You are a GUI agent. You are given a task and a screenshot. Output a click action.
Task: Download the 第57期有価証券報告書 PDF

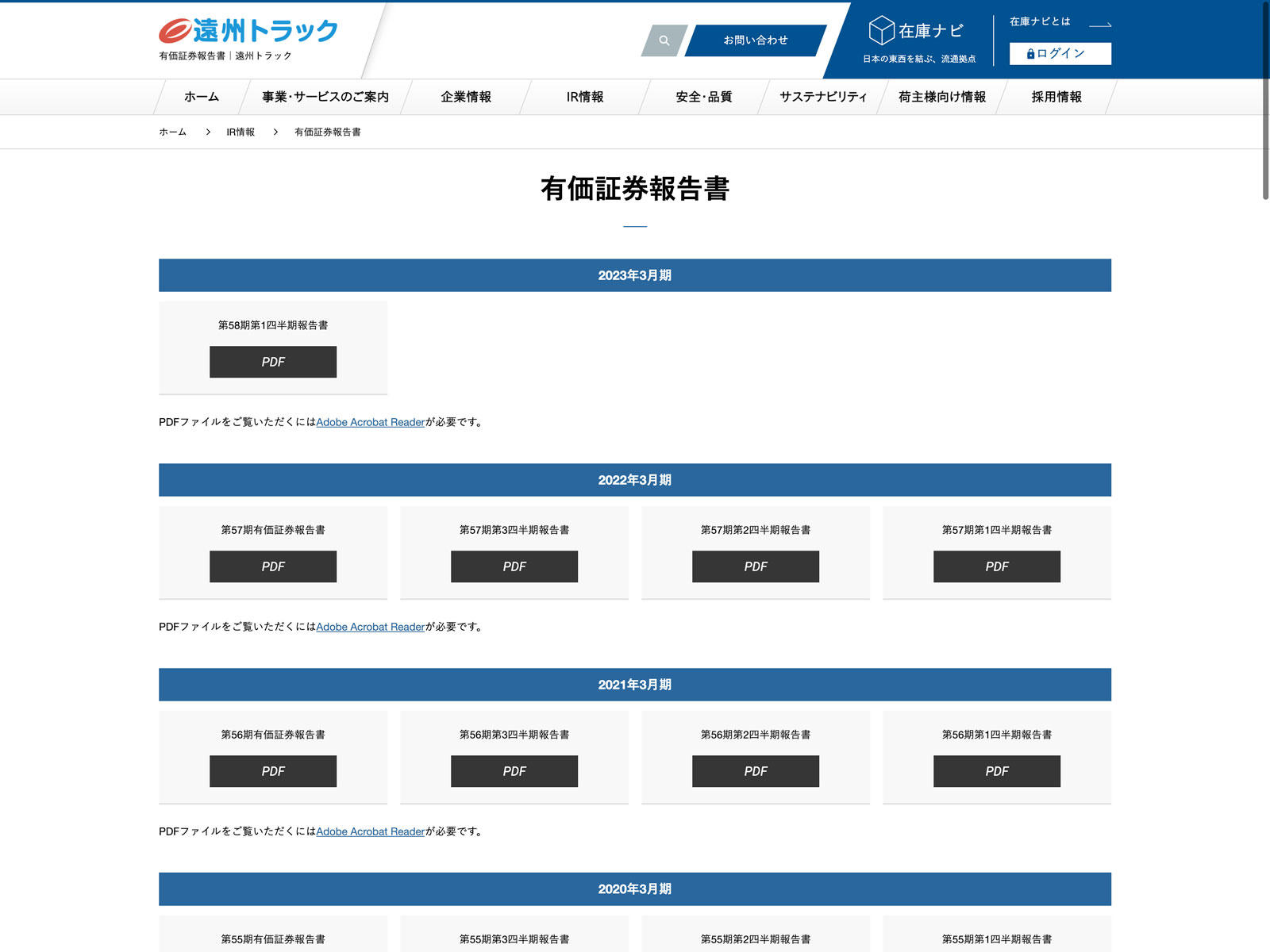(x=273, y=566)
